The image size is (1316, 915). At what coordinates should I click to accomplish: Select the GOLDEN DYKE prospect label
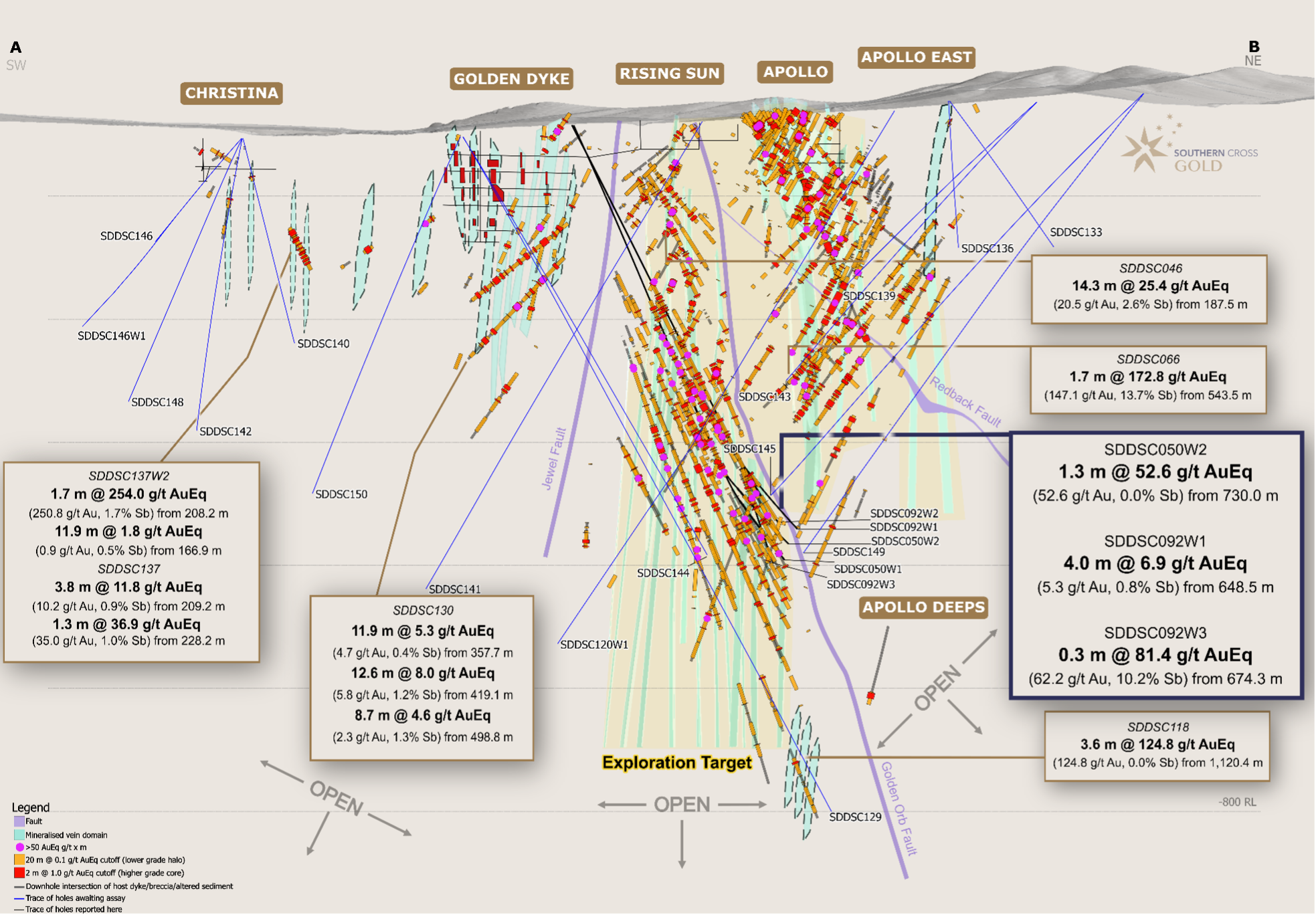511,79
